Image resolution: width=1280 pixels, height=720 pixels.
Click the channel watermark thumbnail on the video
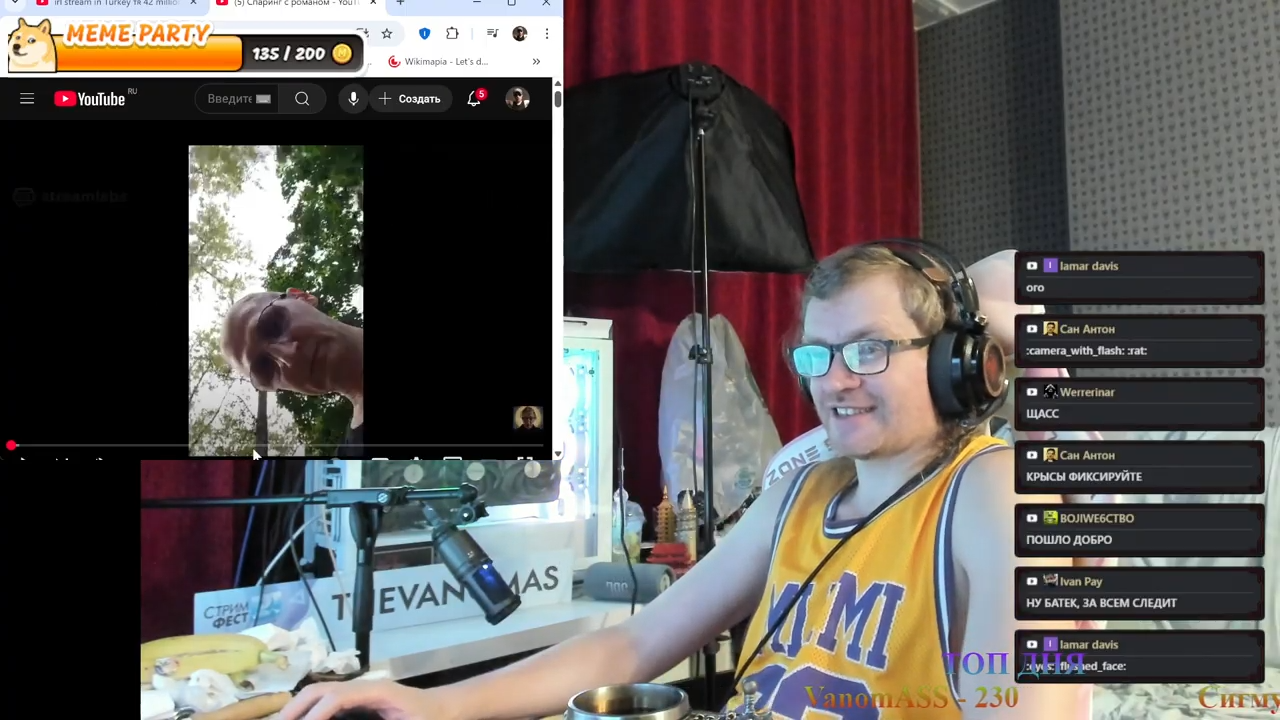click(x=528, y=418)
